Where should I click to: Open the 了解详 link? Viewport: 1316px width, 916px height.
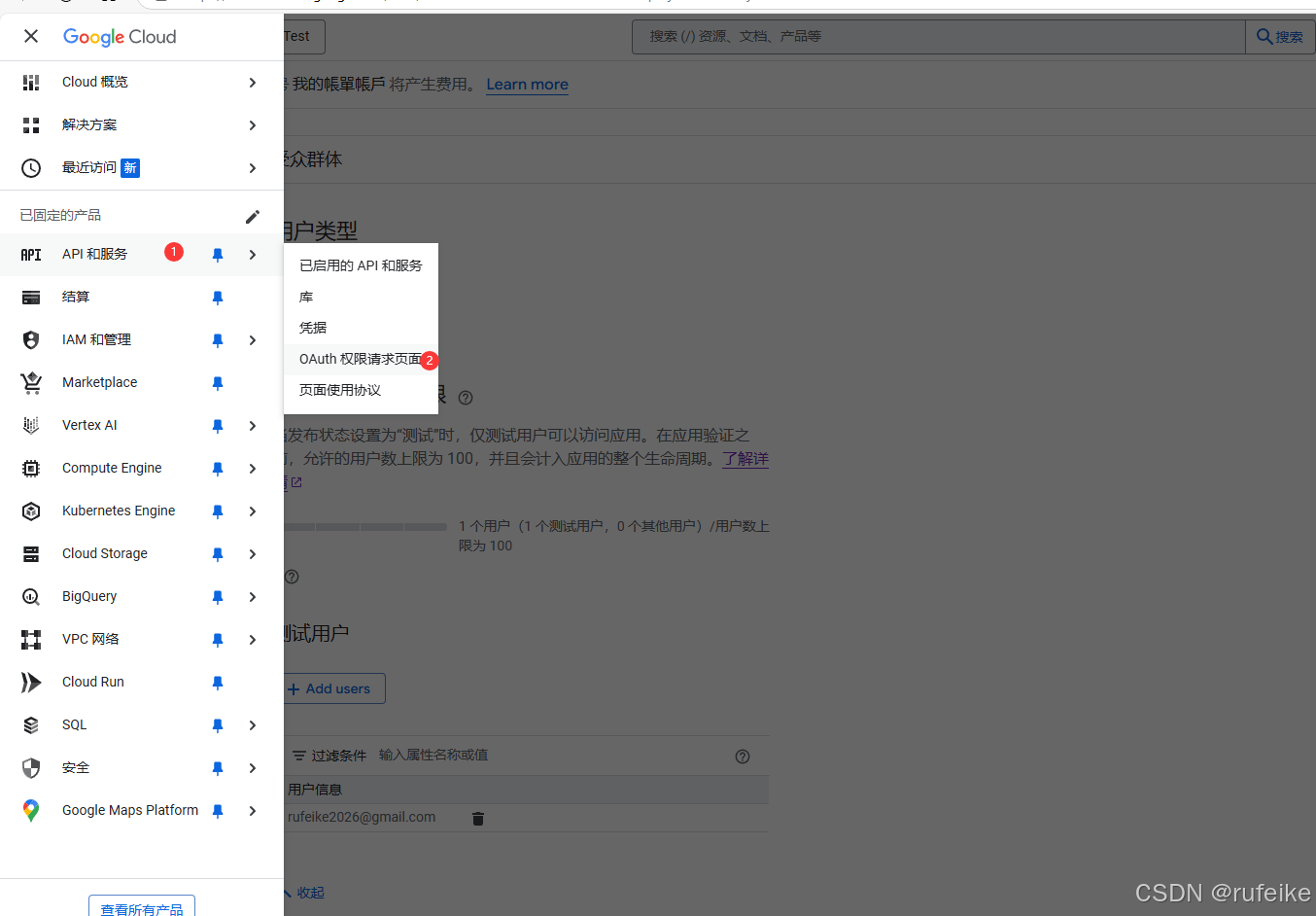click(x=745, y=459)
